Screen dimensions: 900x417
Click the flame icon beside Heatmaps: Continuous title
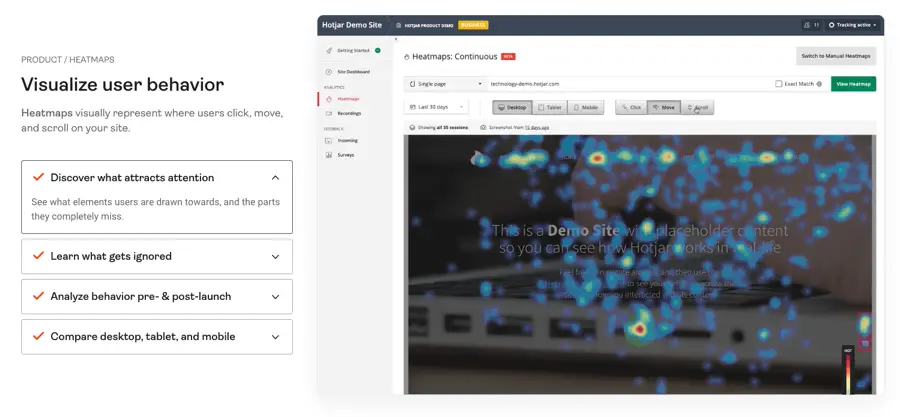(x=407, y=57)
